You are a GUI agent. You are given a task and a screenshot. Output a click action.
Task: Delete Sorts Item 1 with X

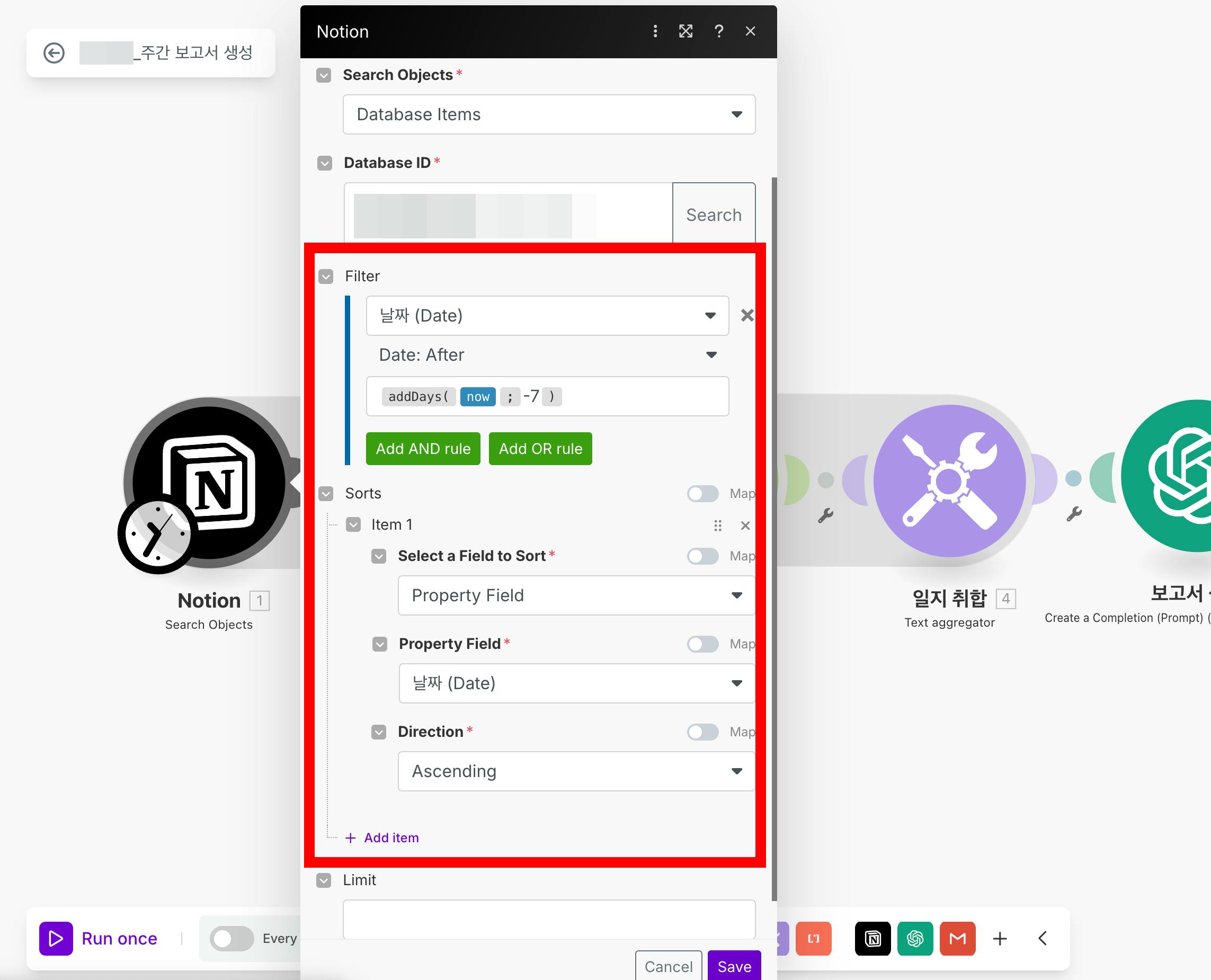[x=745, y=525]
